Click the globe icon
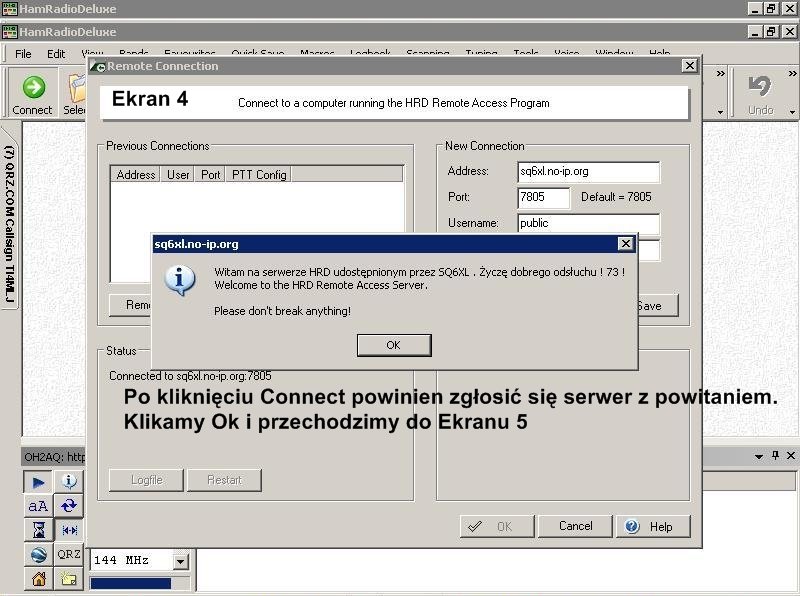Viewport: 800px width, 596px height. (x=38, y=554)
